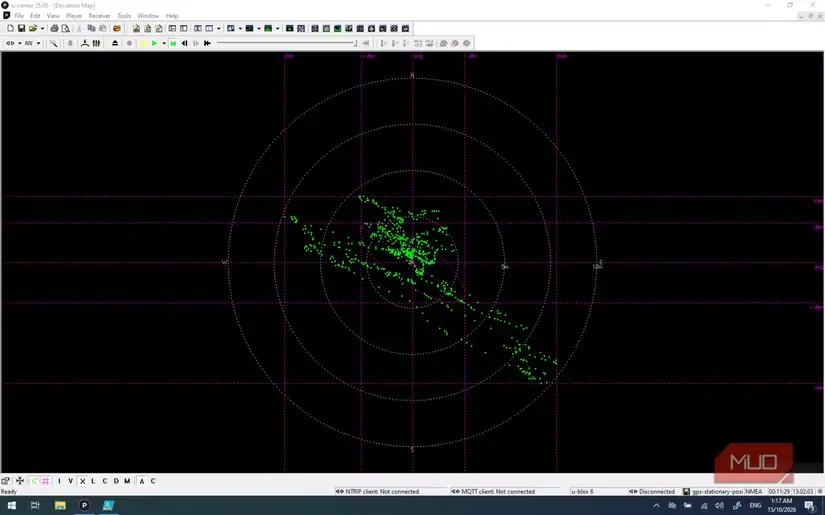Click the center/pan arrows icon at bottom

(x=20, y=481)
